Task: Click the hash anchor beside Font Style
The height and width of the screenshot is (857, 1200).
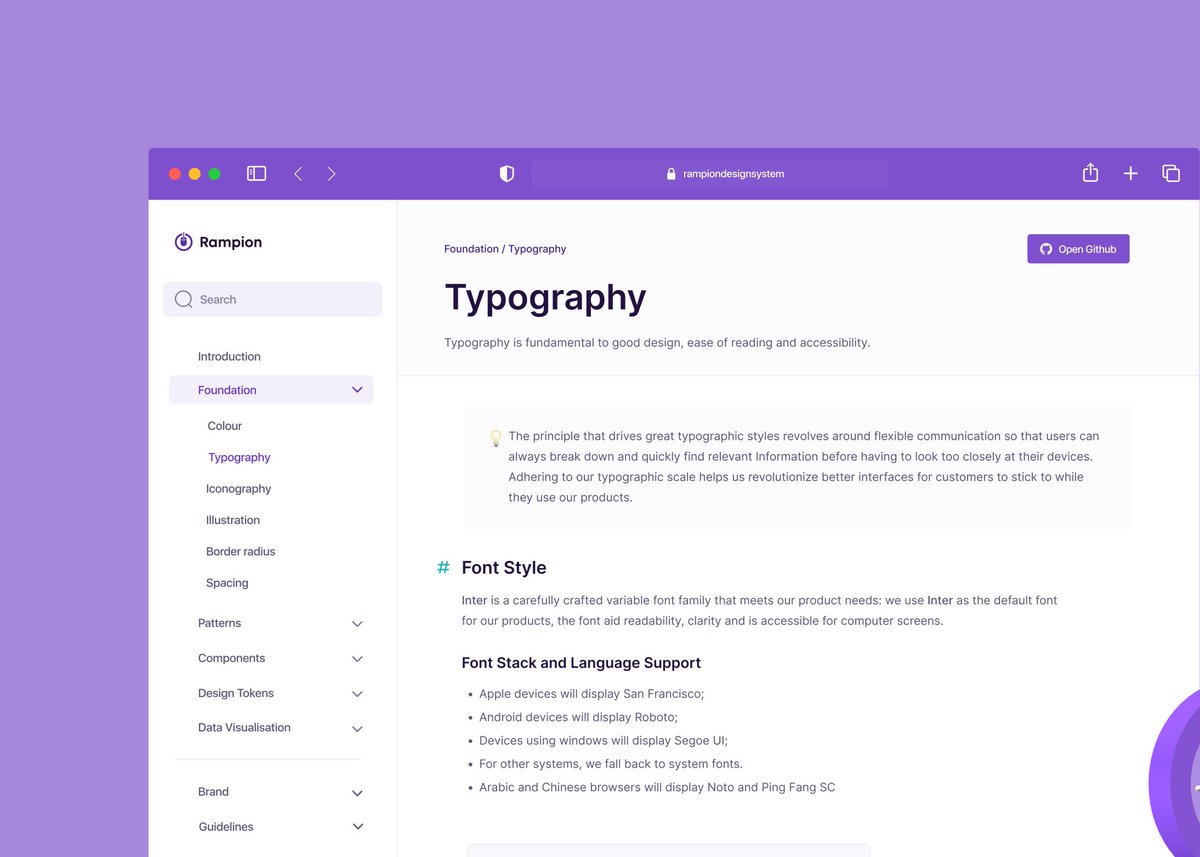Action: coord(443,567)
